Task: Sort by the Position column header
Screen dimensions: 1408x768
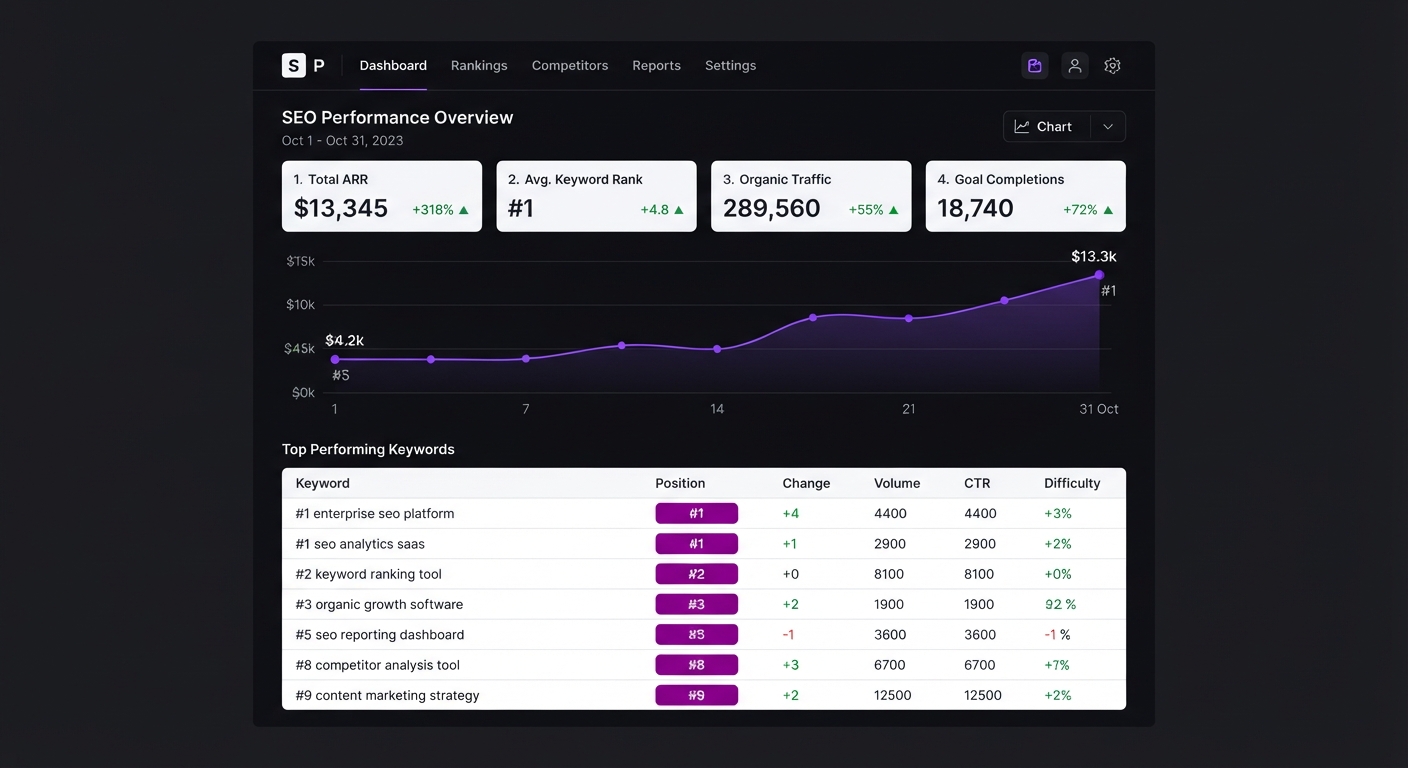Action: coord(680,483)
